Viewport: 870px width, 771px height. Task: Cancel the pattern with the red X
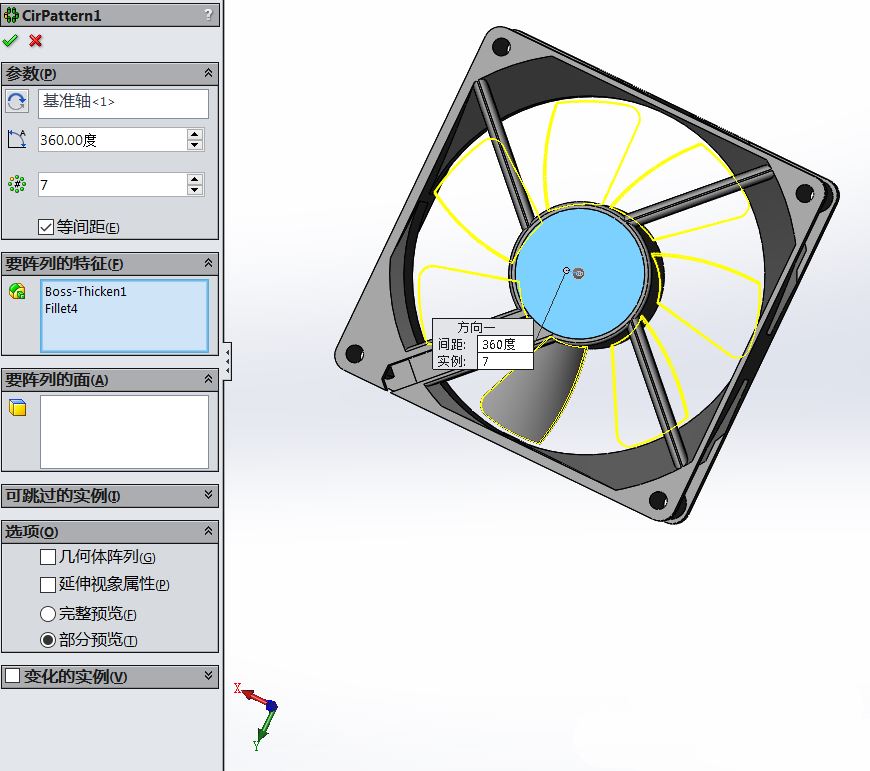pos(36,40)
